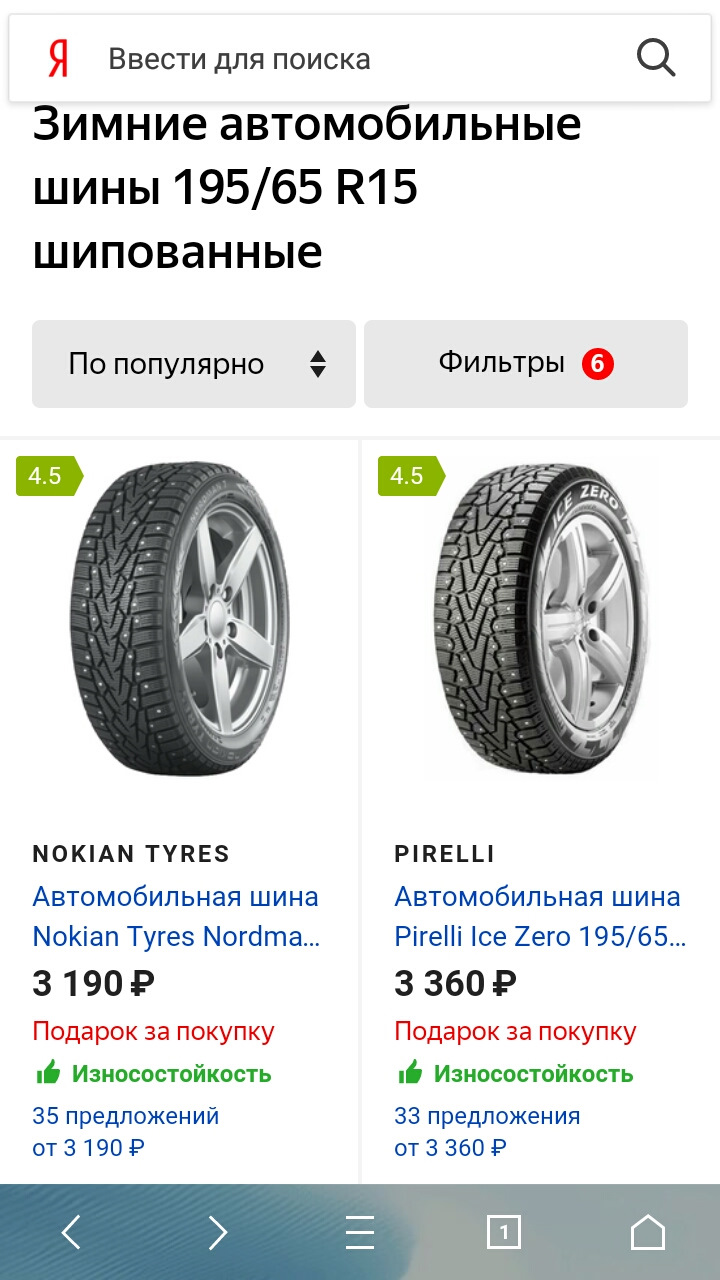Open "33 предложения" offers link
The image size is (720, 1280).
(x=487, y=1115)
